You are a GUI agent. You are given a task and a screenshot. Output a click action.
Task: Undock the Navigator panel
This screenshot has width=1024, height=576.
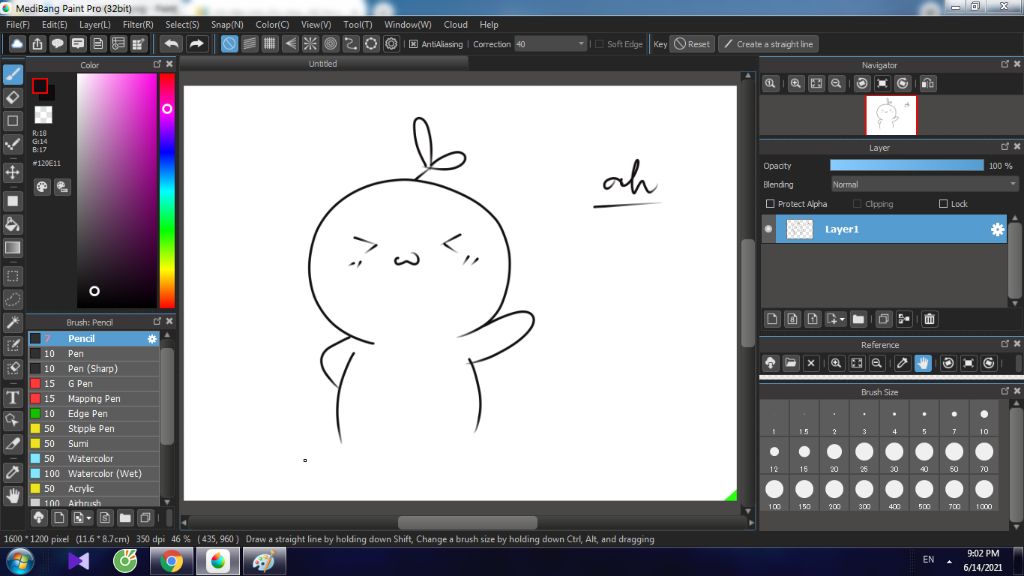(x=1004, y=64)
